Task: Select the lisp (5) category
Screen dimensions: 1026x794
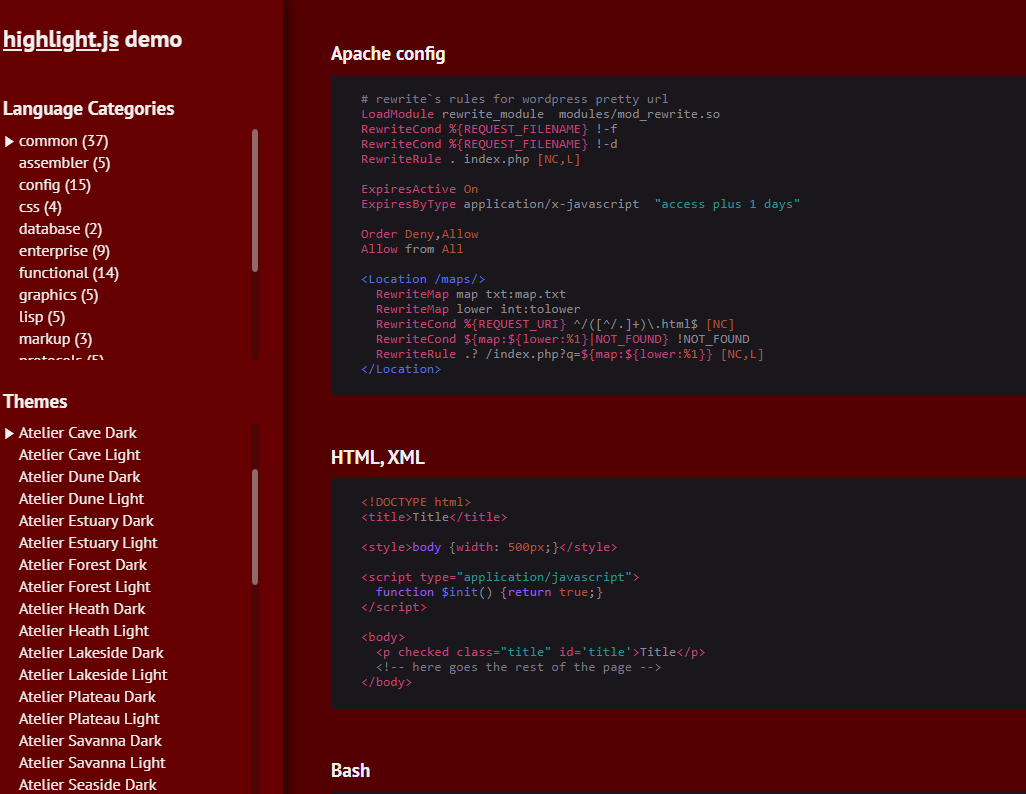Action: click(x=42, y=317)
